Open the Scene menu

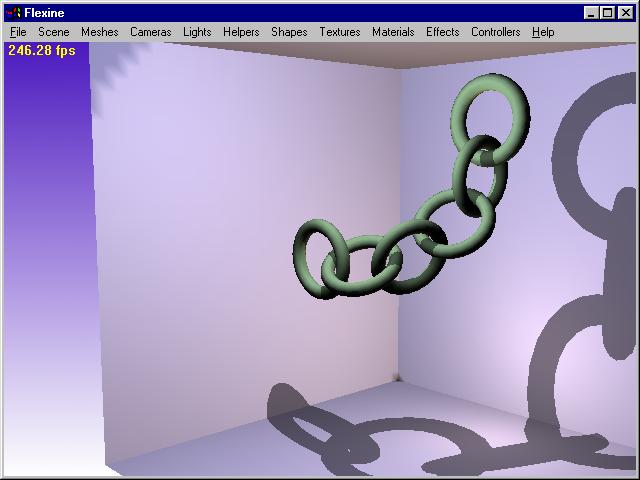(53, 32)
